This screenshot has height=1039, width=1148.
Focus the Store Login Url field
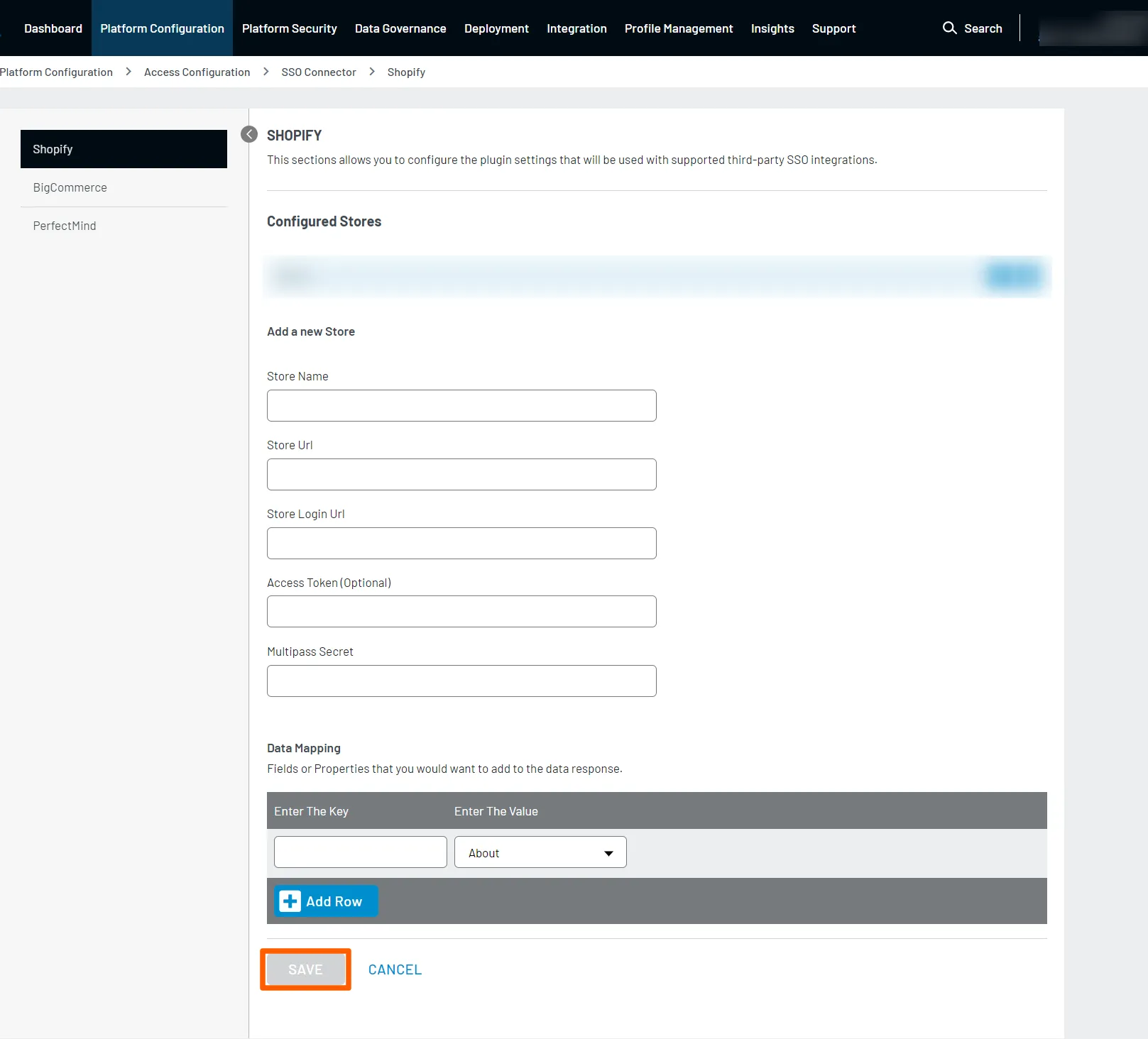[x=461, y=543]
